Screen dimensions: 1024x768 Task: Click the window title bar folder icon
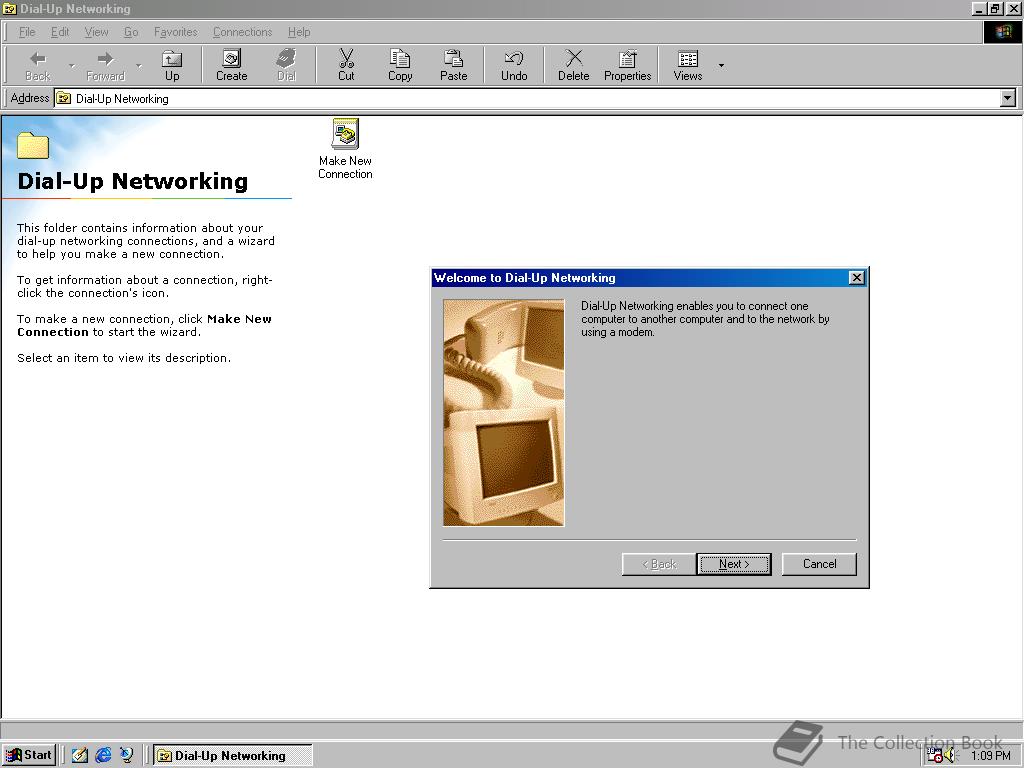click(x=9, y=8)
